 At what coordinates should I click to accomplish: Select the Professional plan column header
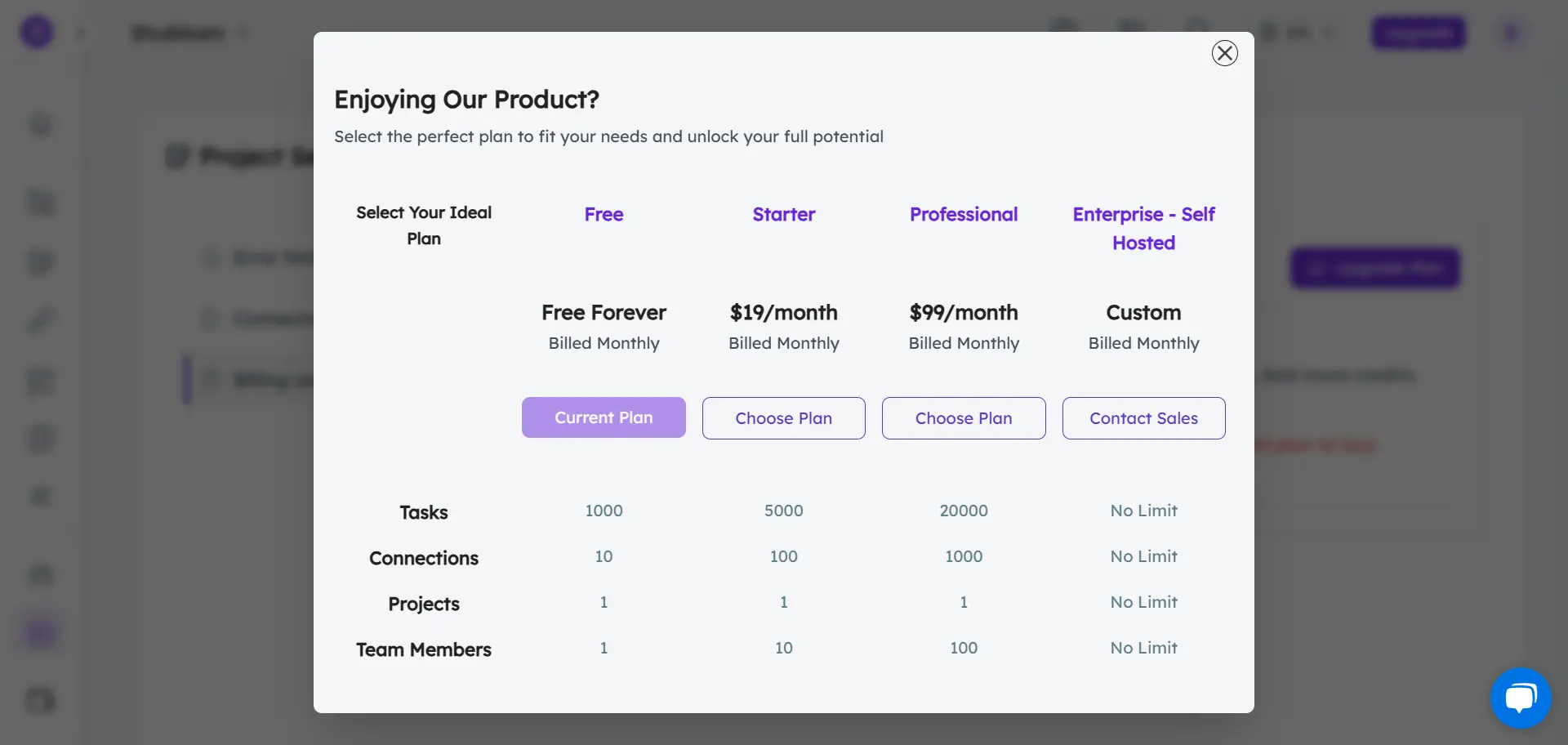964,214
